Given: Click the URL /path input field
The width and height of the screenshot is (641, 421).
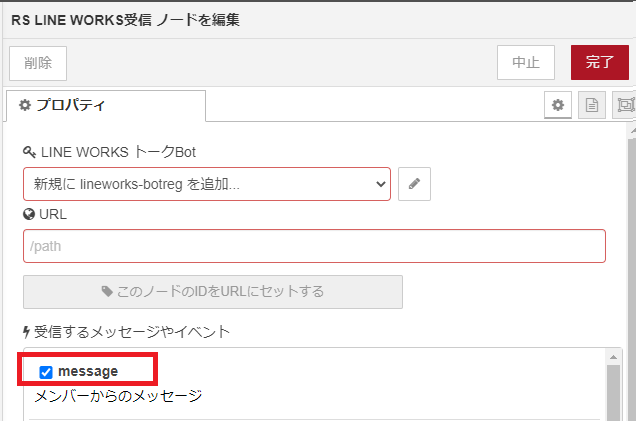Looking at the screenshot, I should [x=314, y=246].
